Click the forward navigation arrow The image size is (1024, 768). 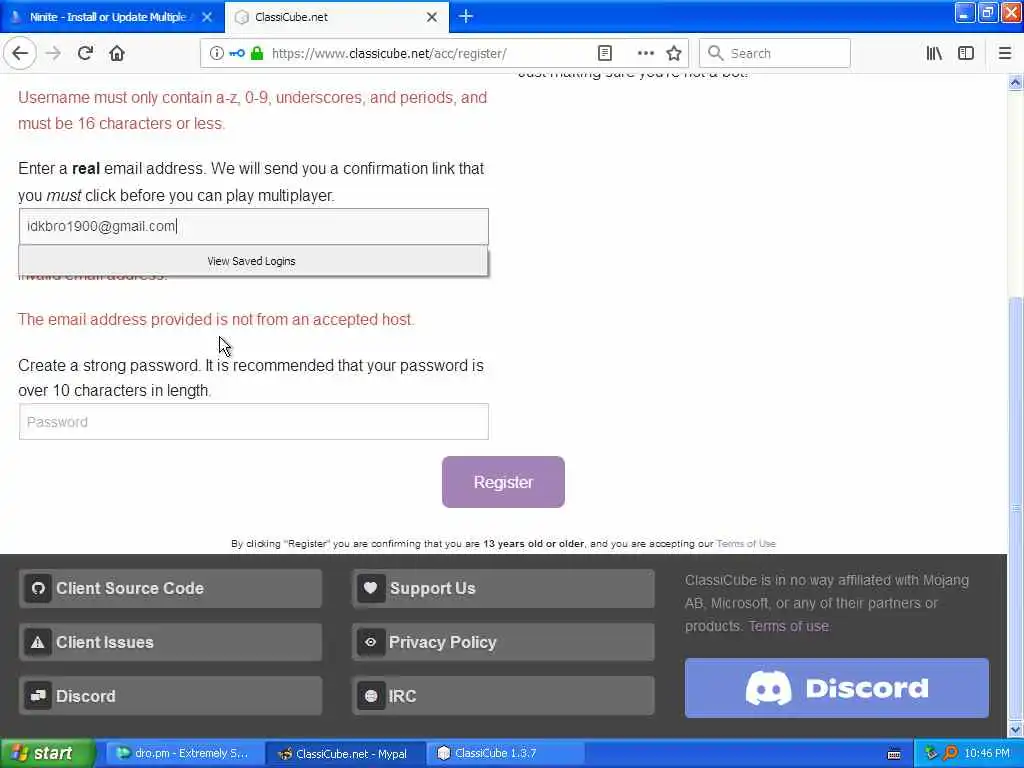click(x=54, y=53)
